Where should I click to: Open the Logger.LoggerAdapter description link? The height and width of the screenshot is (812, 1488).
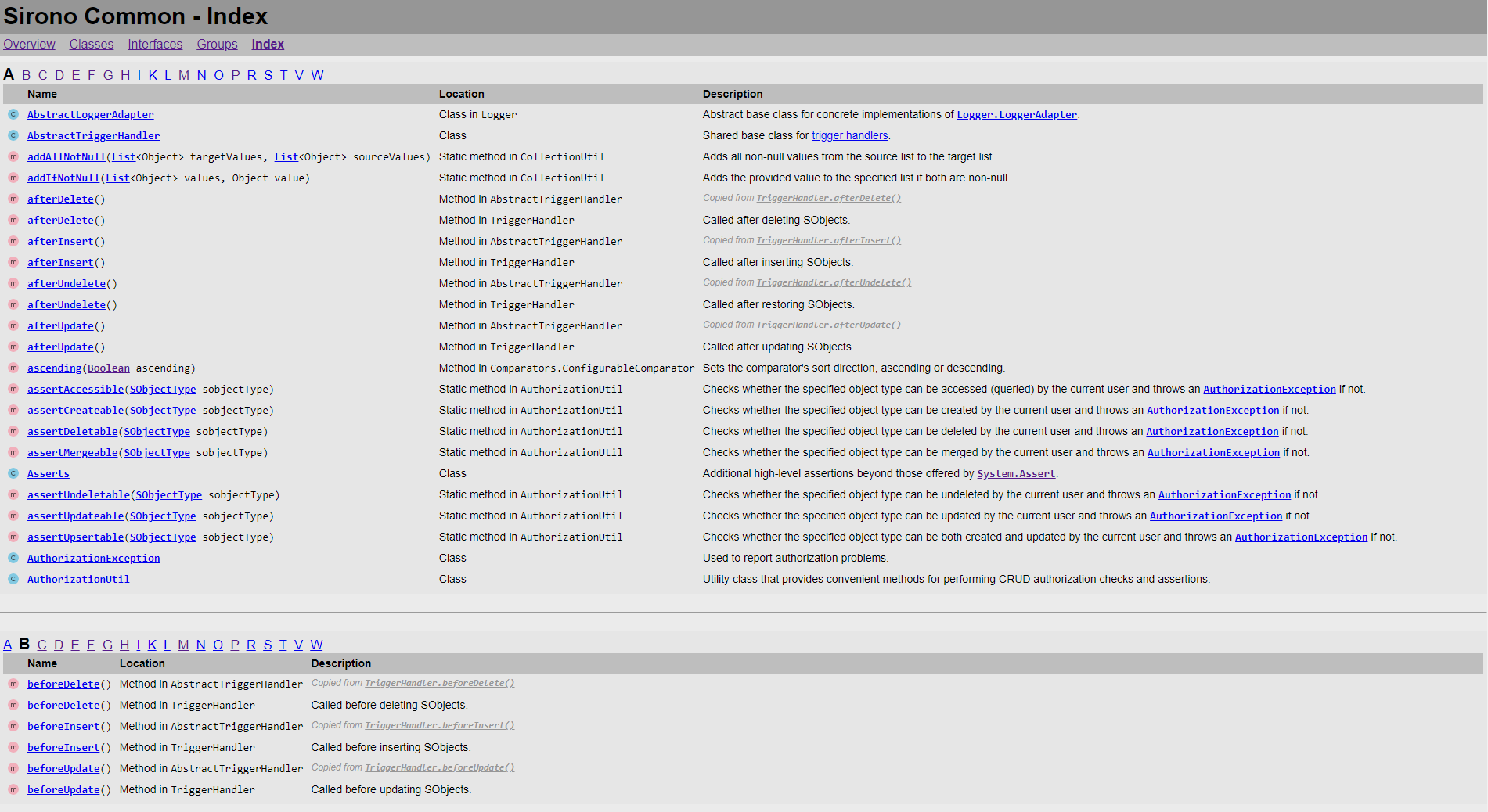pos(1017,114)
